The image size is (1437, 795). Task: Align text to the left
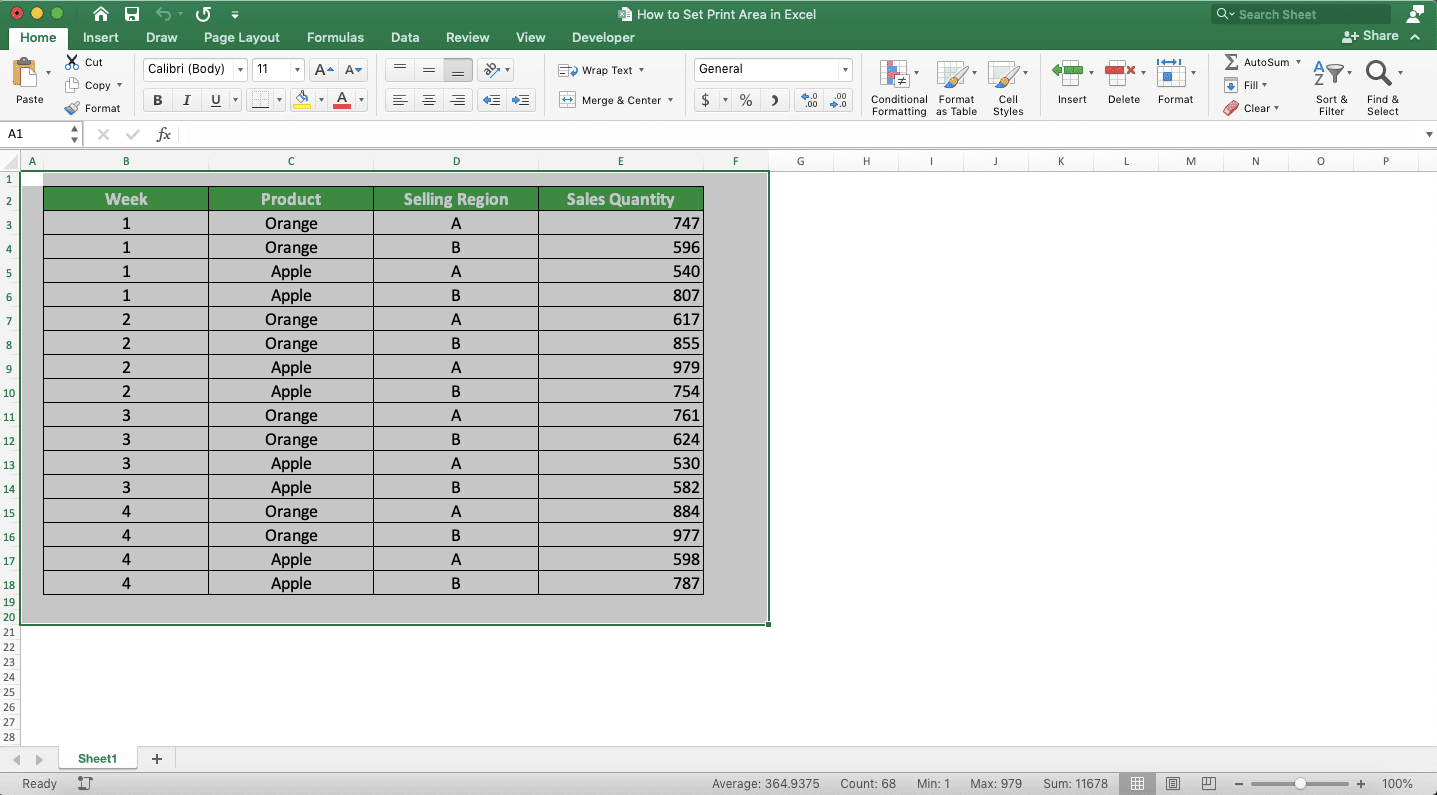[400, 100]
